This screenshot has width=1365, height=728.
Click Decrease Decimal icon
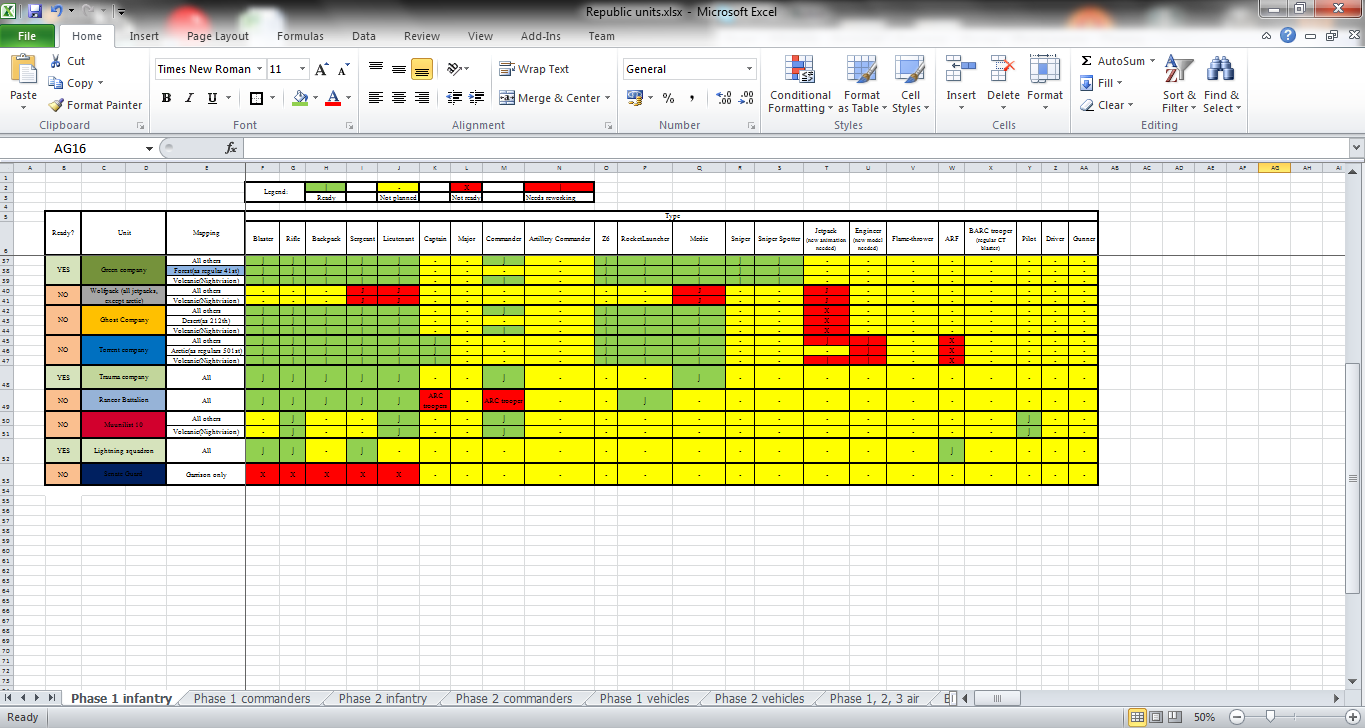coord(748,98)
